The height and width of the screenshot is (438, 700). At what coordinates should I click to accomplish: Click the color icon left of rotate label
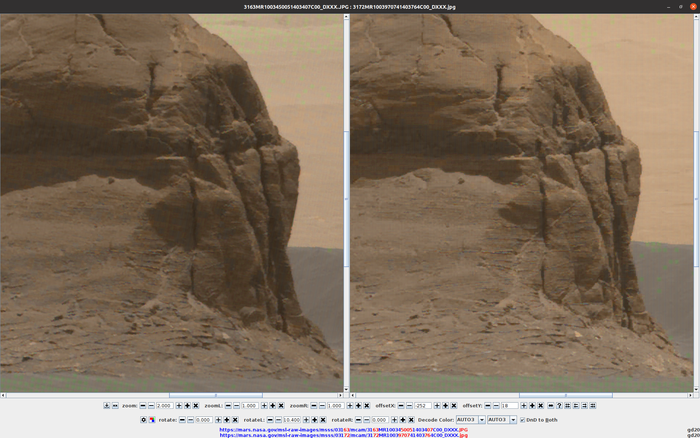click(x=151, y=420)
